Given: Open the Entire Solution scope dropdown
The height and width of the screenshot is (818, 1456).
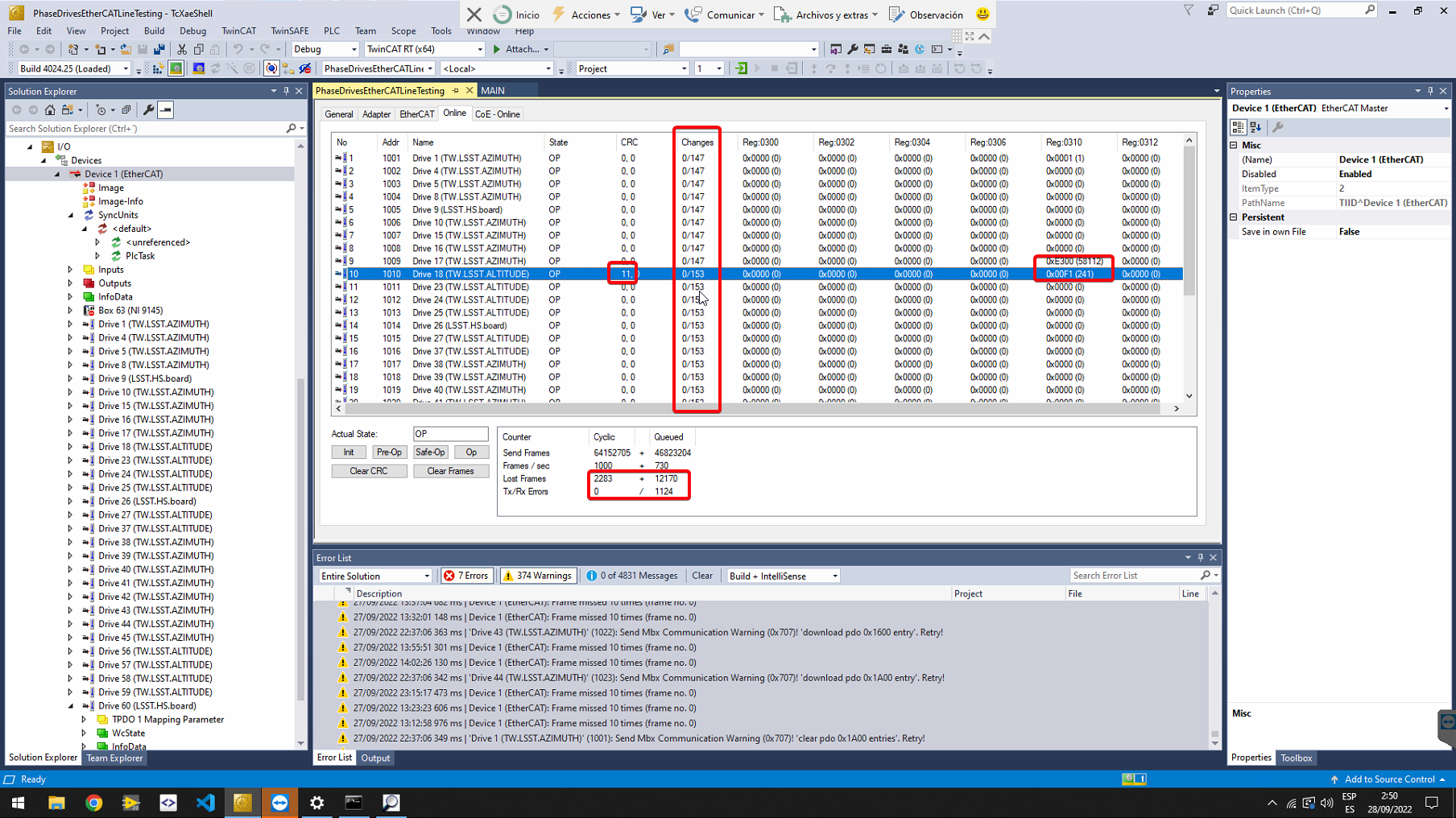Looking at the screenshot, I should [375, 576].
